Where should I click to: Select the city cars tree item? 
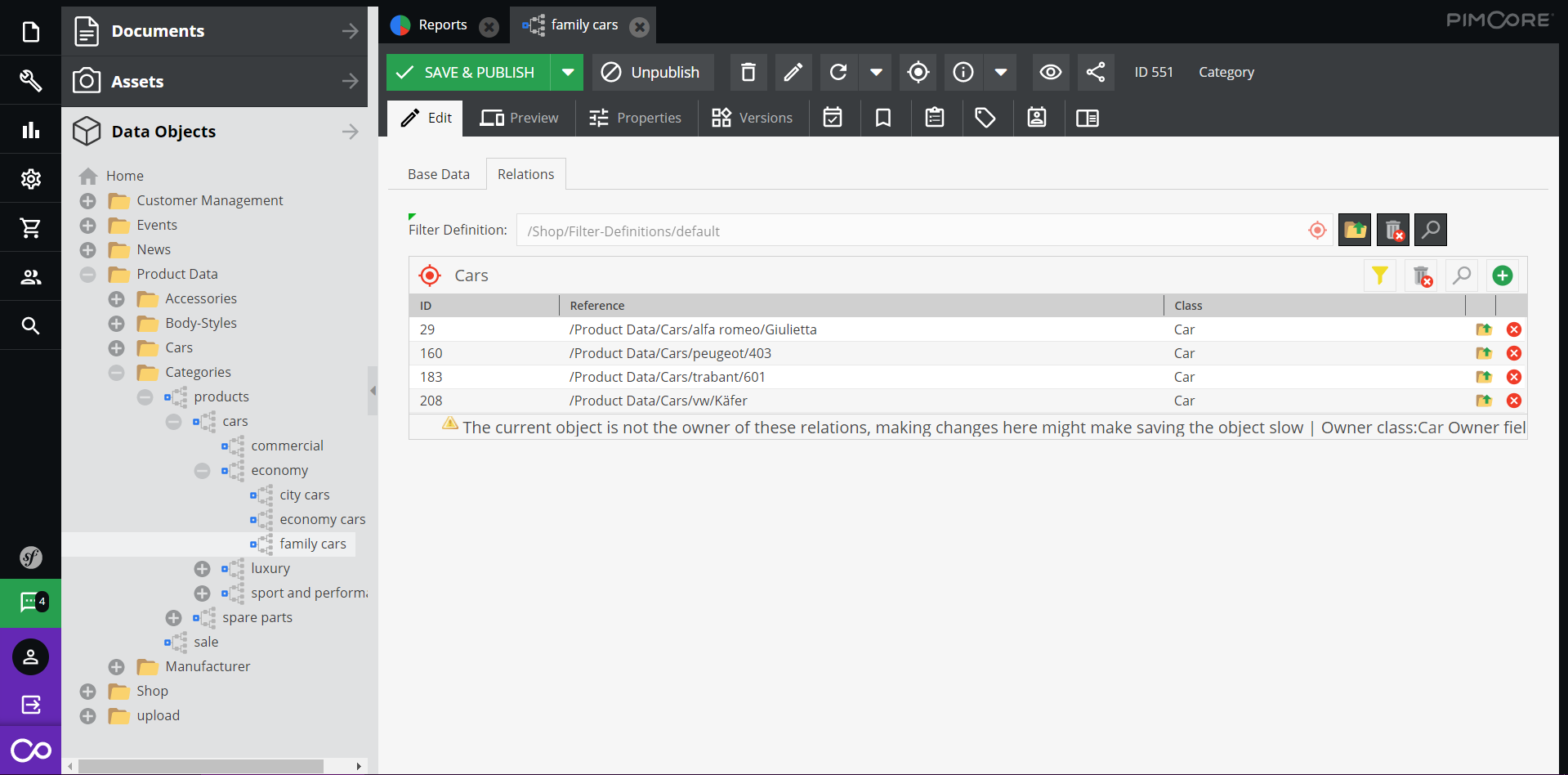pyautogui.click(x=305, y=495)
